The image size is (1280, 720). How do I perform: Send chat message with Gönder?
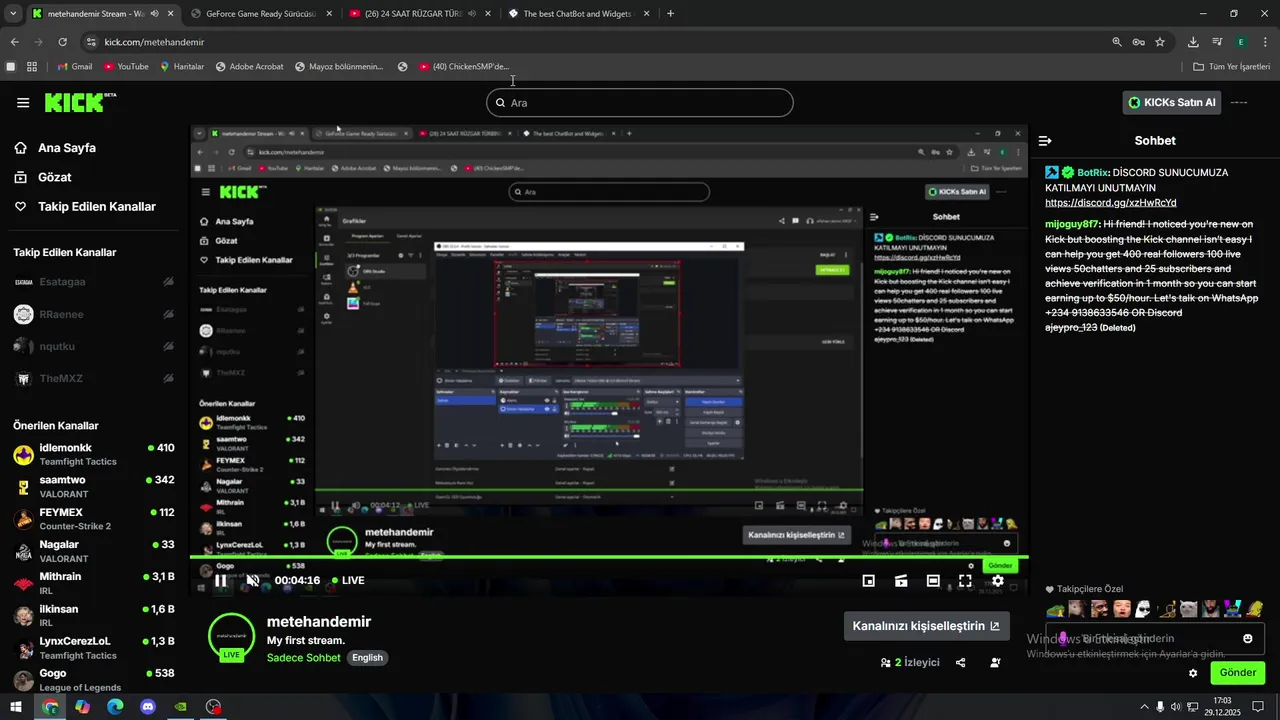1237,672
